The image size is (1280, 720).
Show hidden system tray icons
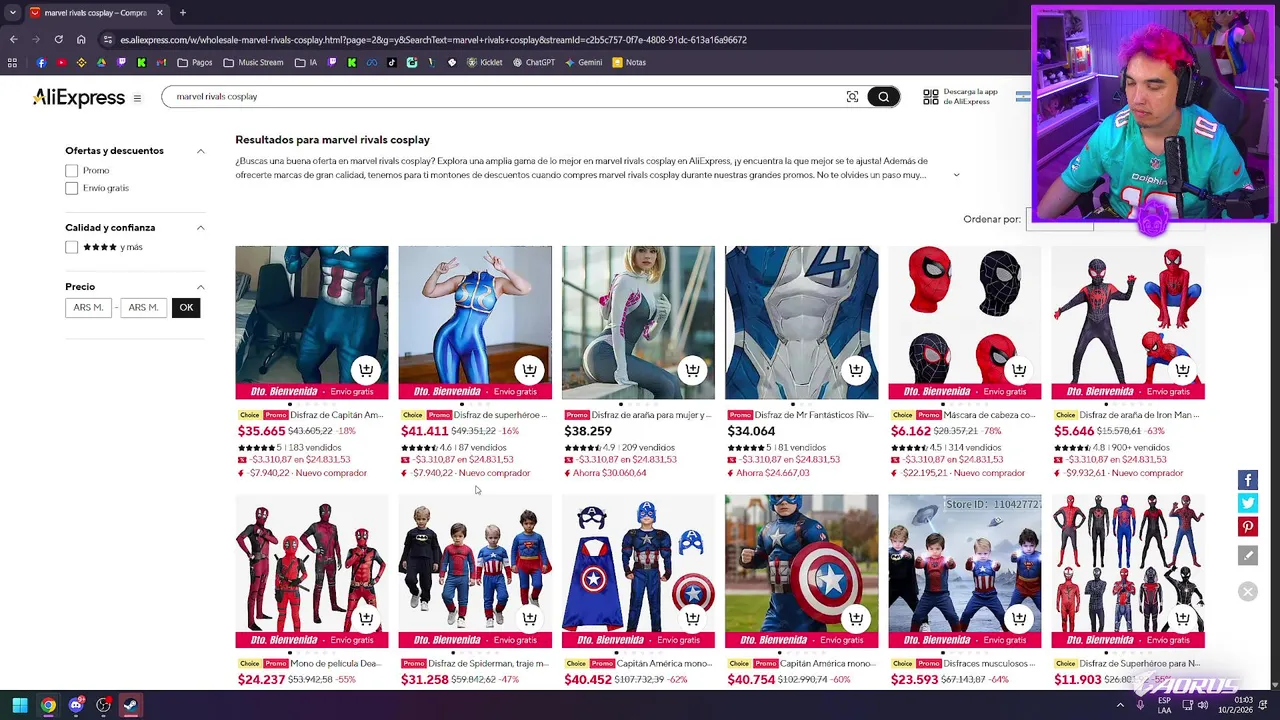[x=1120, y=706]
